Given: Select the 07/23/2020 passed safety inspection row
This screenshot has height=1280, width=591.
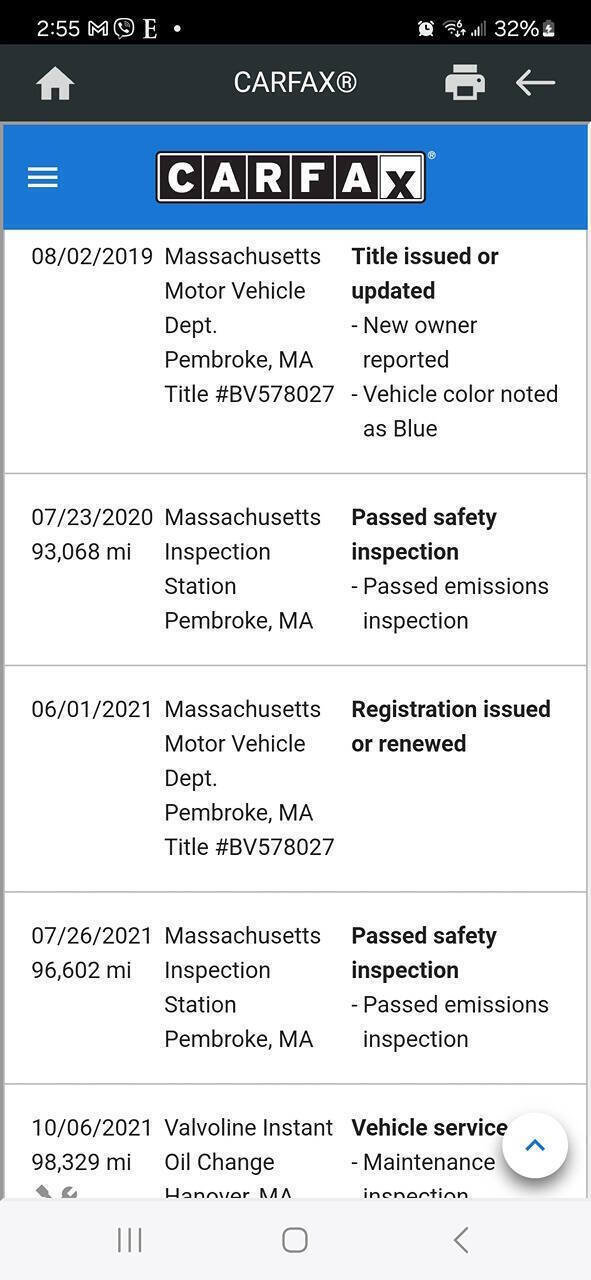Looking at the screenshot, I should [295, 570].
